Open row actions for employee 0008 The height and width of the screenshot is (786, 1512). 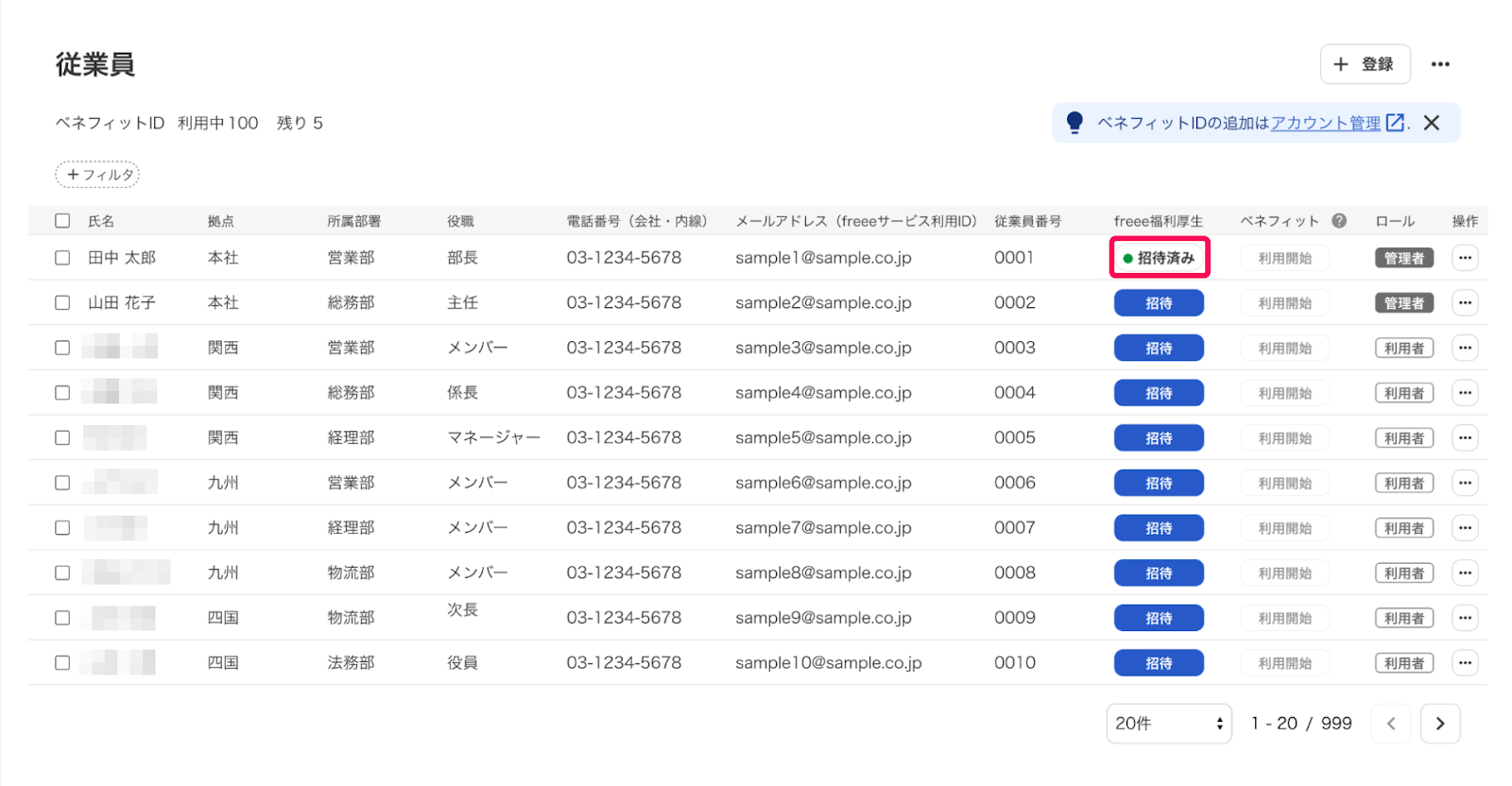pos(1465,573)
